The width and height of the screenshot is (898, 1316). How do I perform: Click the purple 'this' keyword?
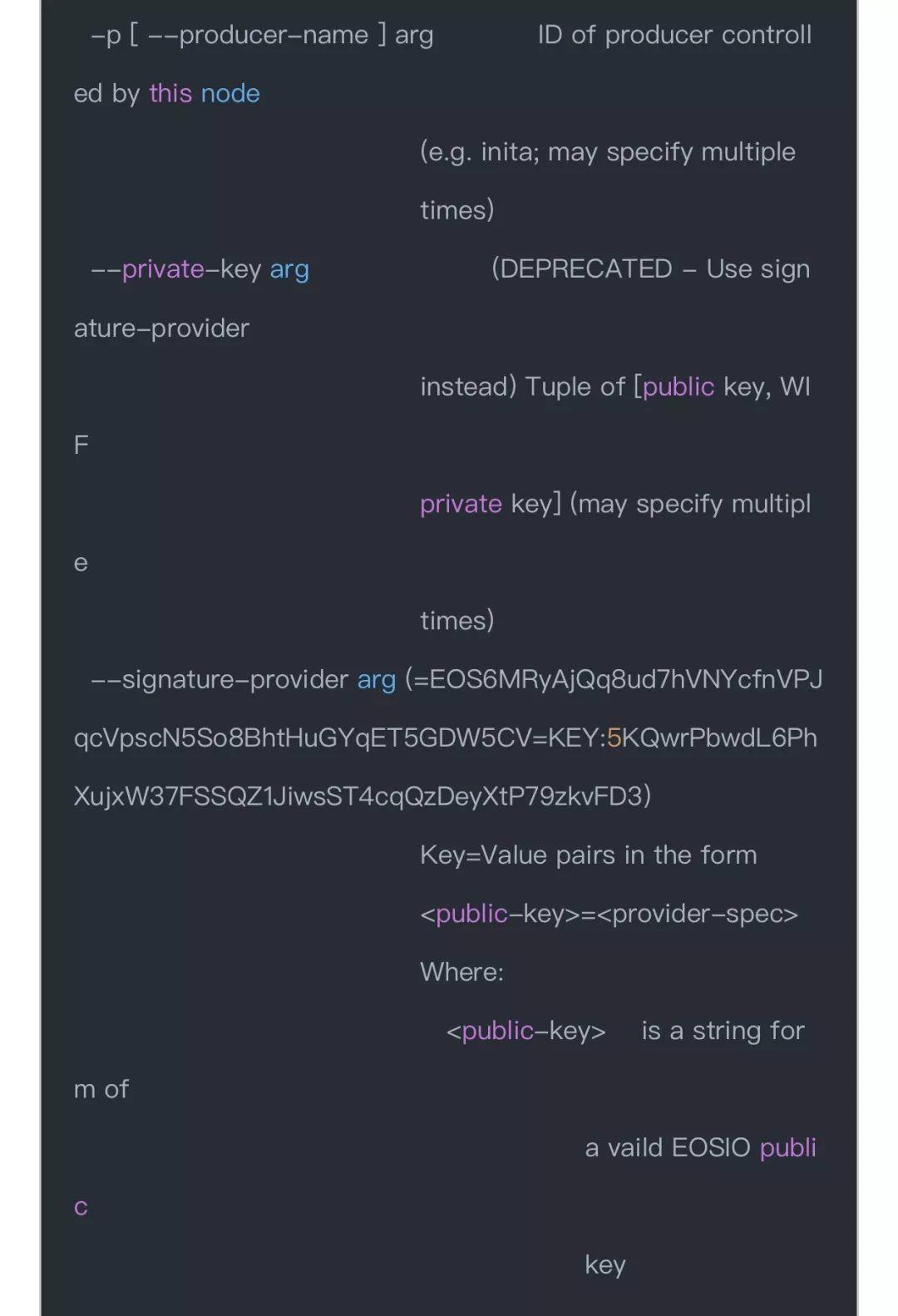point(170,93)
